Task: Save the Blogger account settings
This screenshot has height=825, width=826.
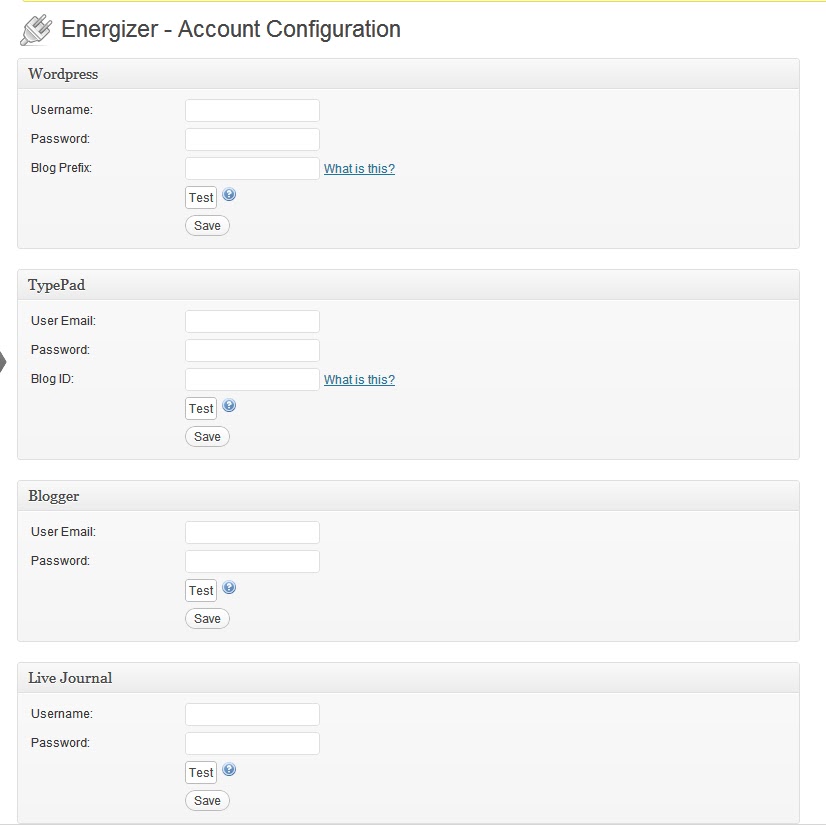Action: tap(207, 618)
